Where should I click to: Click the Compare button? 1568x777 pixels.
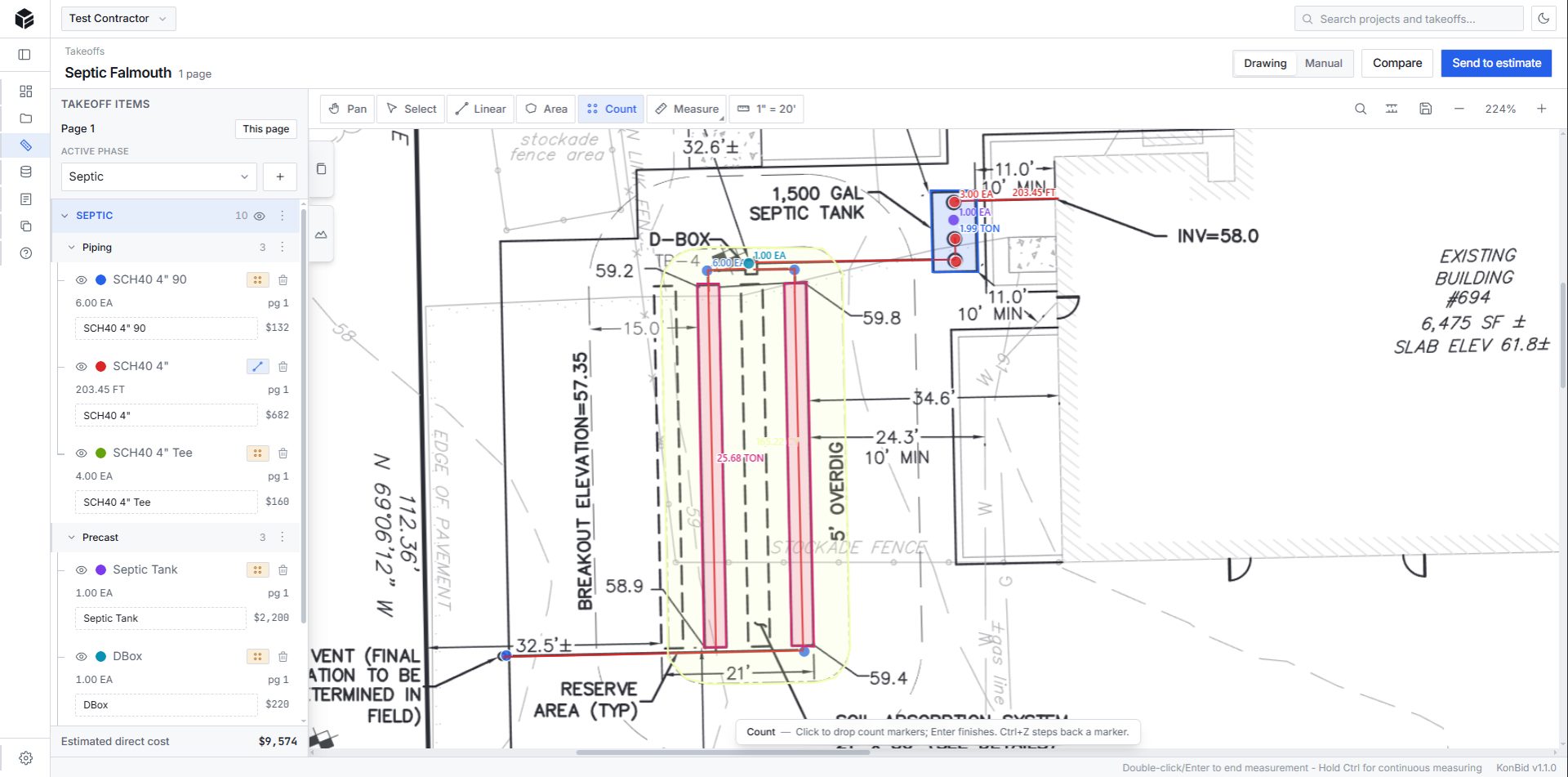point(1396,63)
